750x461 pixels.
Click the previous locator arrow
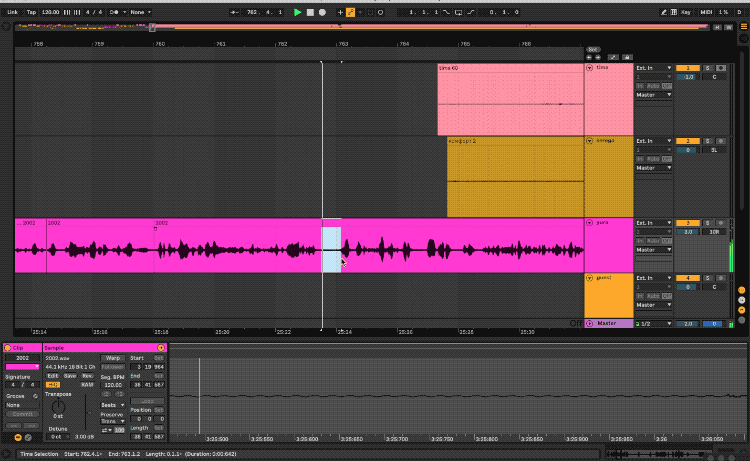click(x=589, y=57)
